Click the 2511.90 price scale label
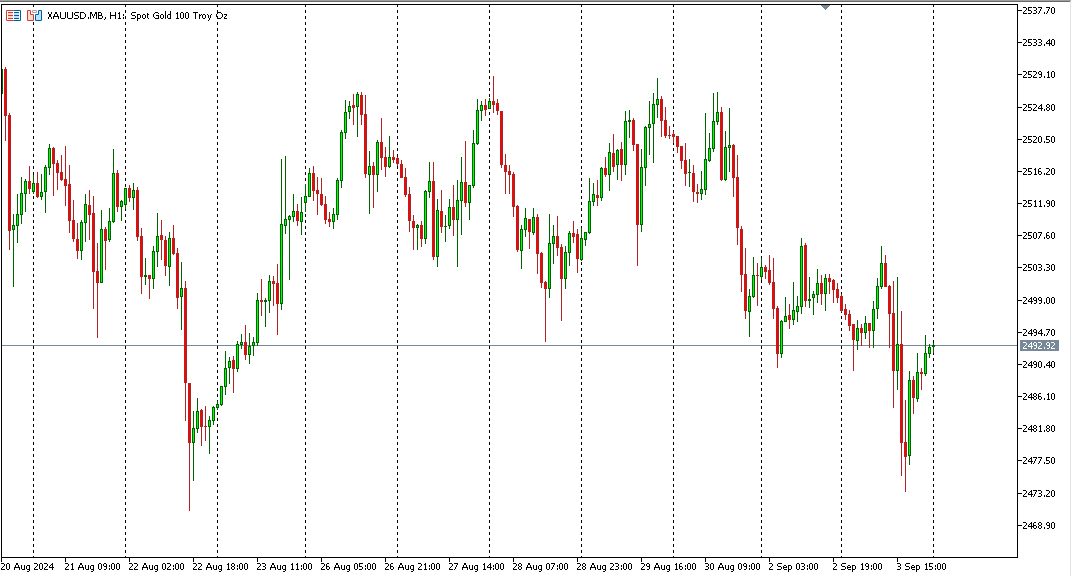1071x576 pixels. pyautogui.click(x=1038, y=204)
